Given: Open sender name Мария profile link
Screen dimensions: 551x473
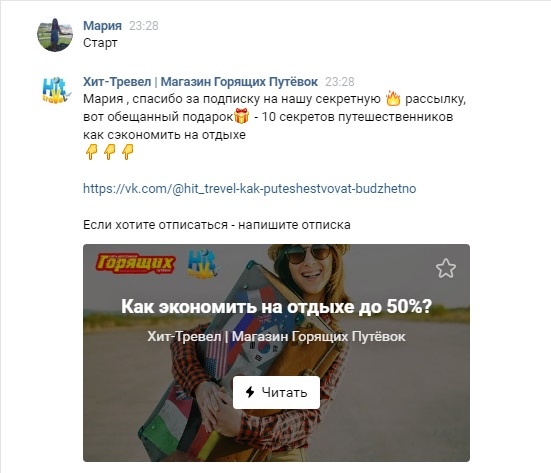Looking at the screenshot, I should (102, 26).
